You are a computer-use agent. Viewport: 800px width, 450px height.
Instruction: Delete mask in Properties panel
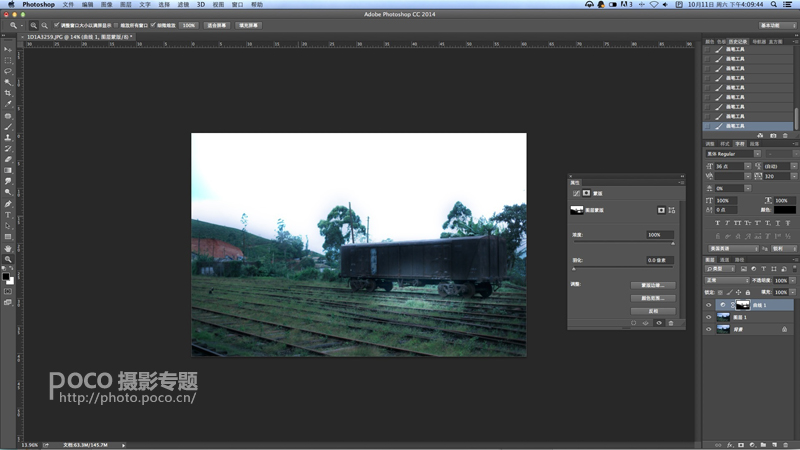tap(671, 323)
